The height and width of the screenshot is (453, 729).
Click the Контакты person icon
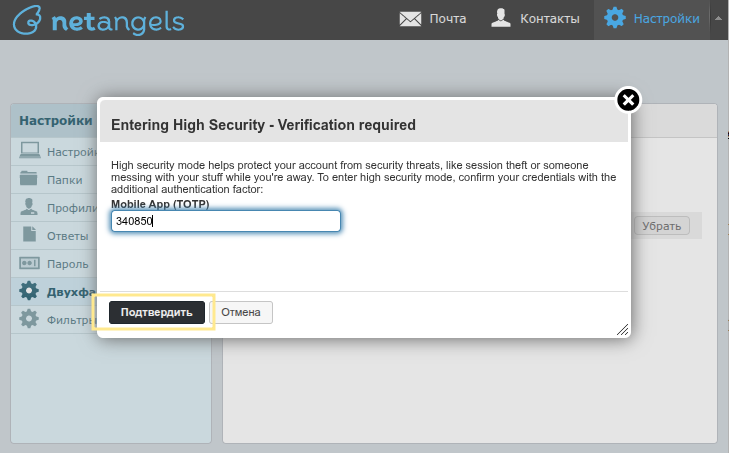(502, 18)
